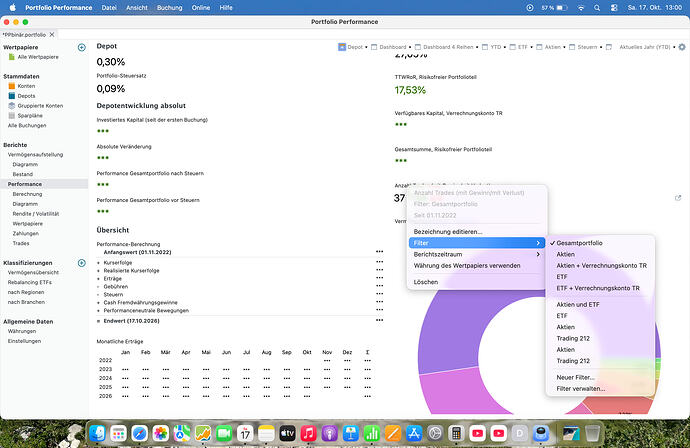Open Vermögensaufstellung report in sidebar

tap(35, 154)
